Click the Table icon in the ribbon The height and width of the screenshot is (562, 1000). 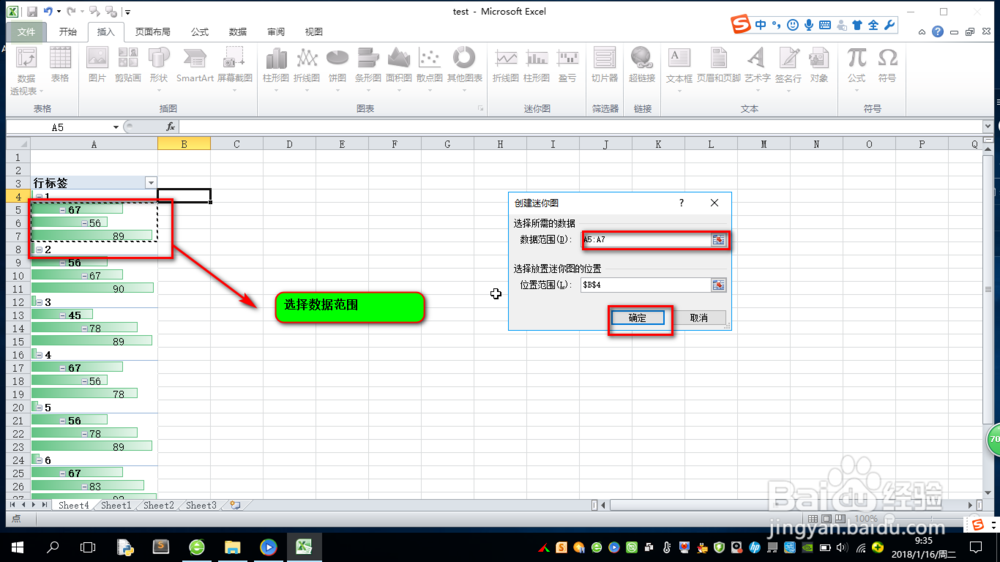(x=60, y=65)
